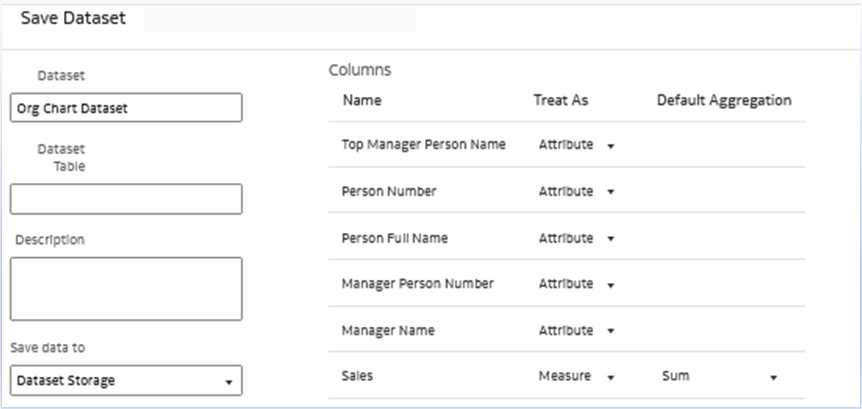
Task: Open the Sum default aggregation dropdown
Action: [x=718, y=376]
